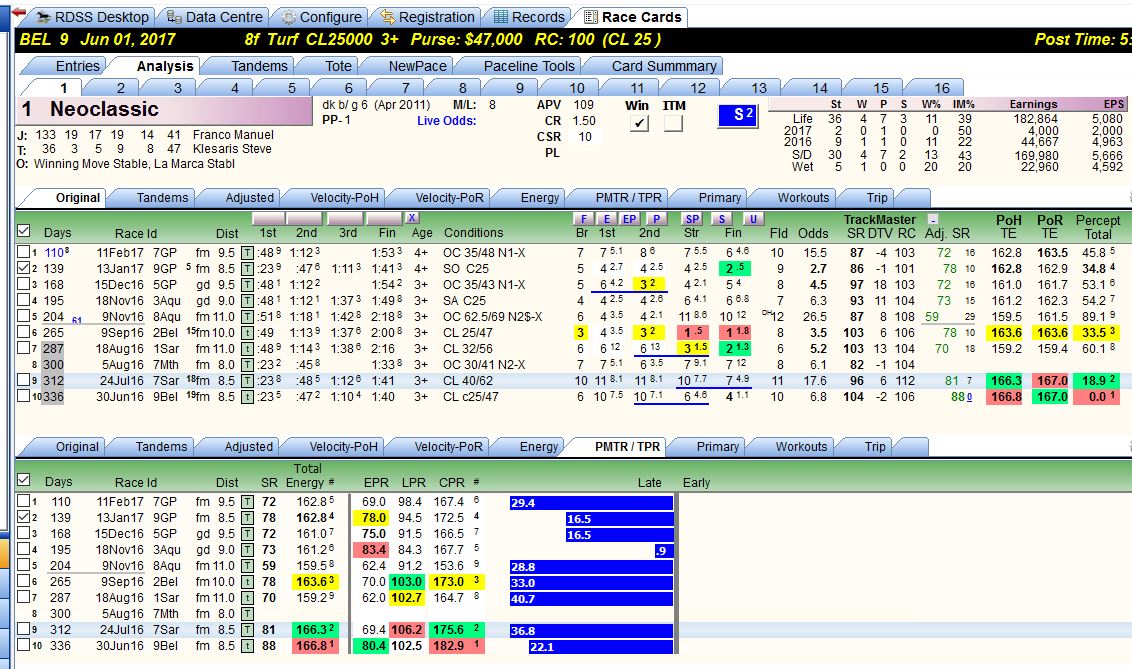Click the blank button above Fin time column
The width and height of the screenshot is (1132, 669).
tap(384, 218)
